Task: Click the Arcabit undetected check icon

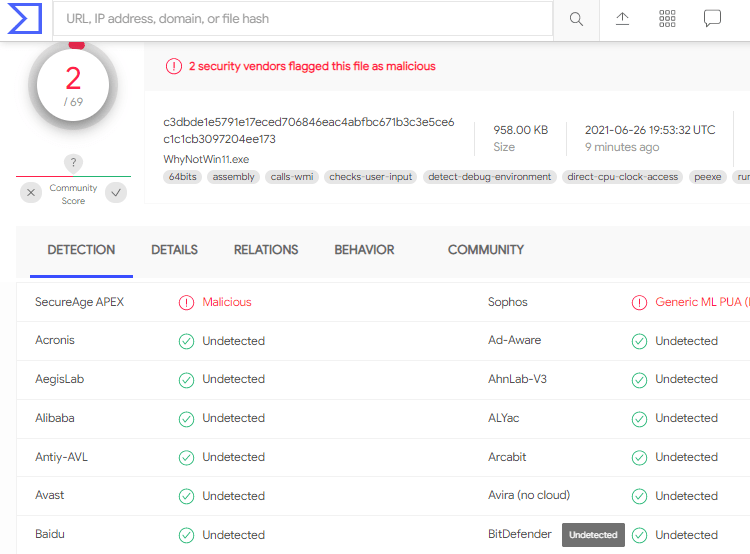Action: (639, 457)
